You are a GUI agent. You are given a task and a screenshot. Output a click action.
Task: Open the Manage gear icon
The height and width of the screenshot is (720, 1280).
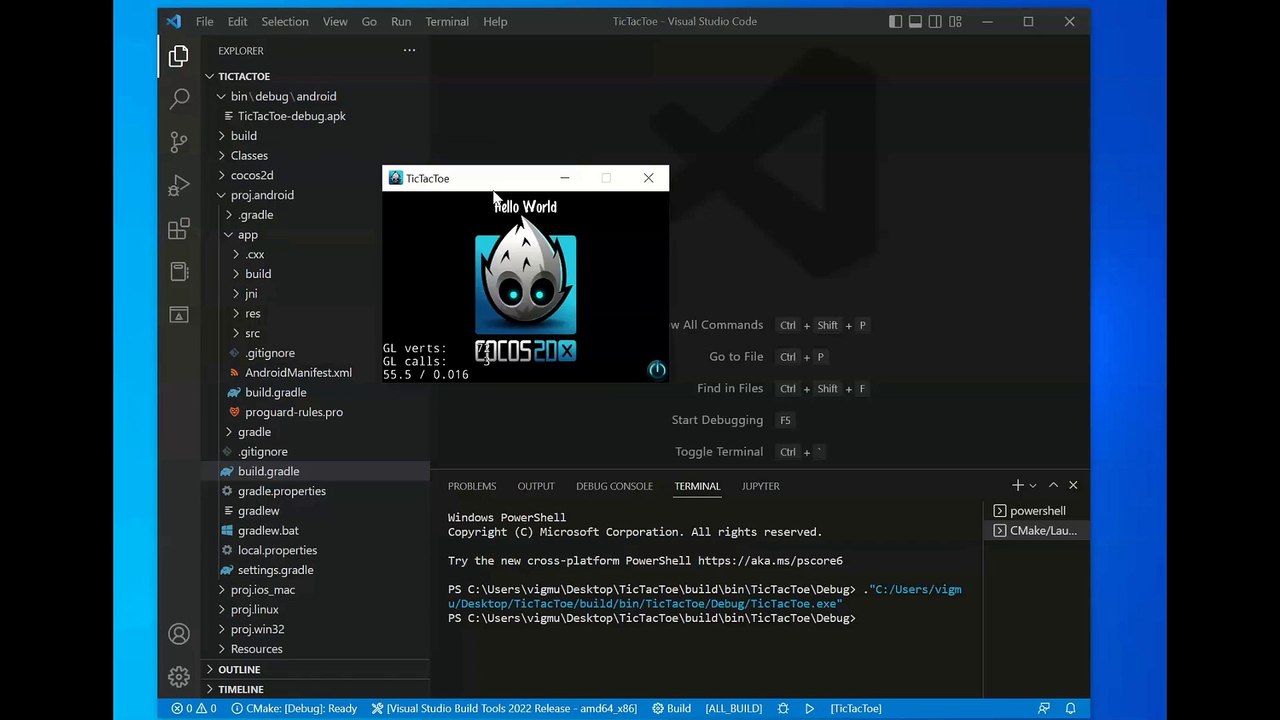point(179,677)
